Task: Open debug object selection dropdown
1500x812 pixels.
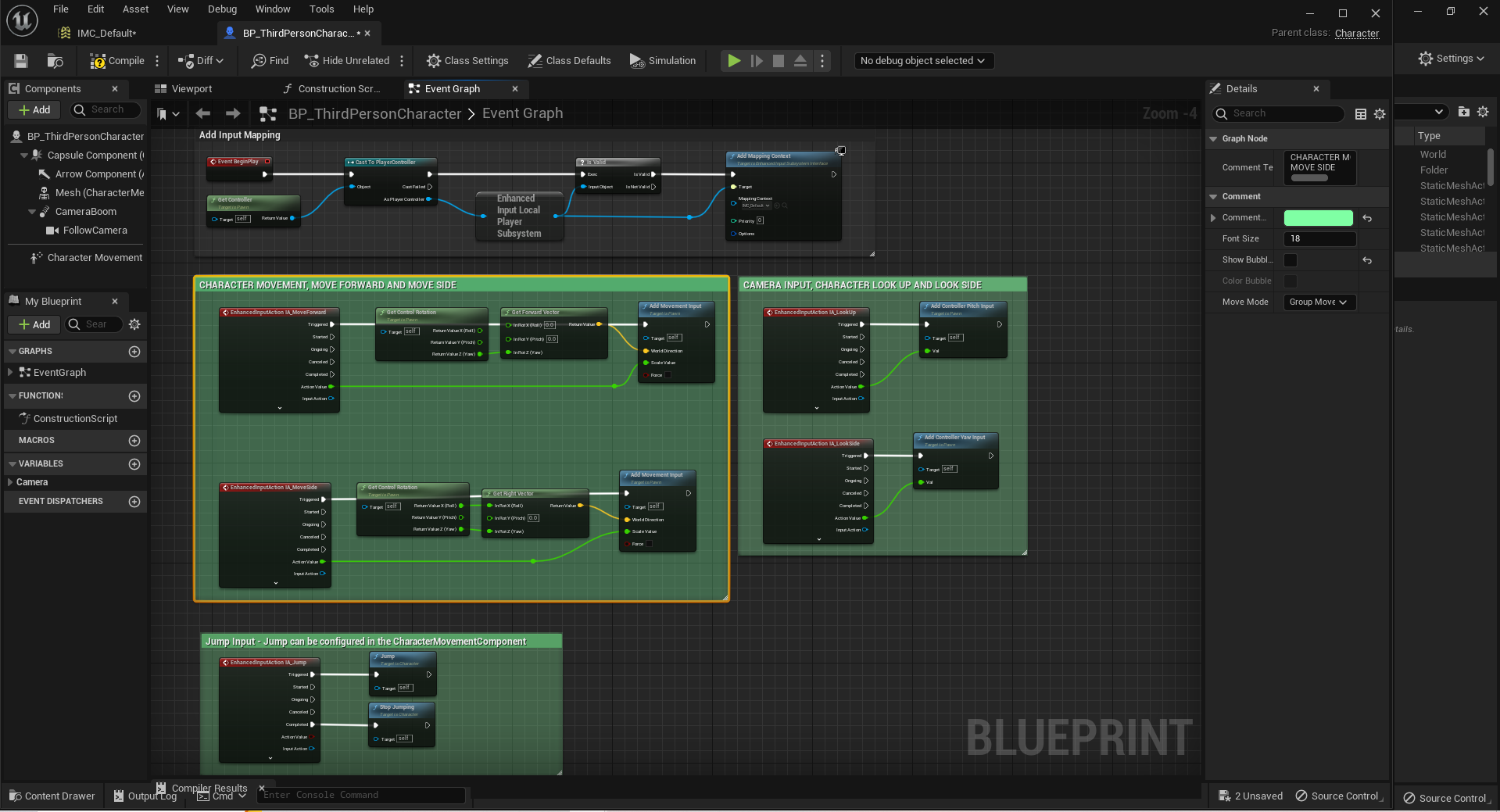Action: (x=922, y=61)
